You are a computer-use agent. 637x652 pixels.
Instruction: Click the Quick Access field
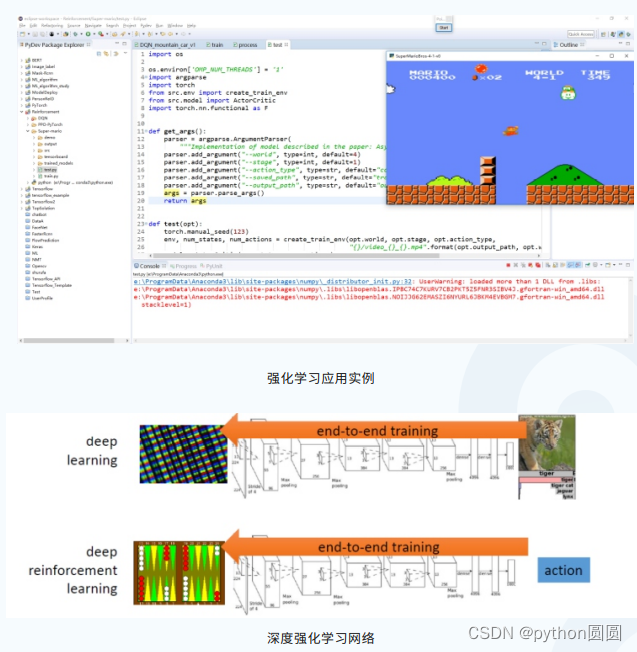click(x=580, y=34)
